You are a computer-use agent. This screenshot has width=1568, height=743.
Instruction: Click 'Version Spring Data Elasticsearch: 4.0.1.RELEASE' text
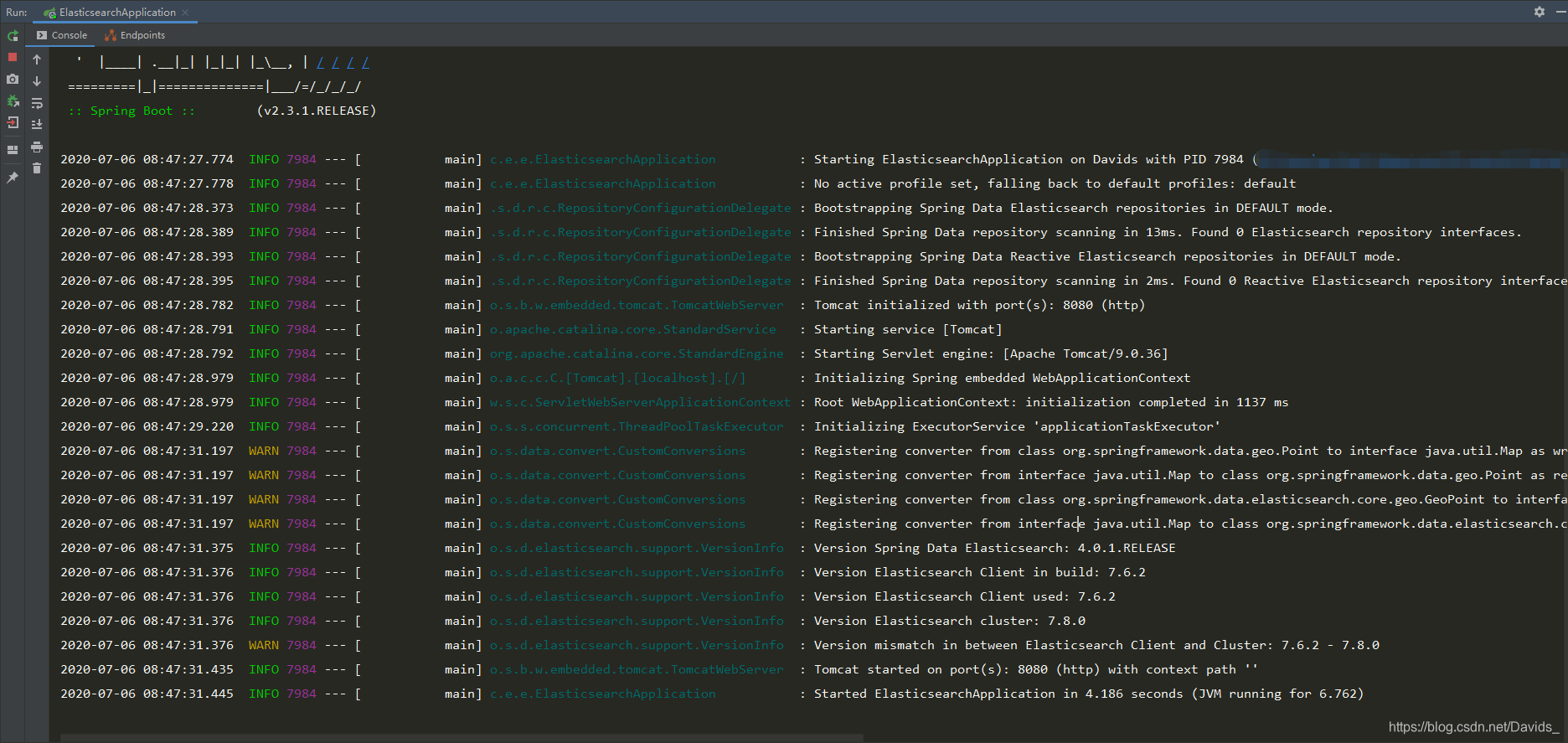[x=995, y=548]
